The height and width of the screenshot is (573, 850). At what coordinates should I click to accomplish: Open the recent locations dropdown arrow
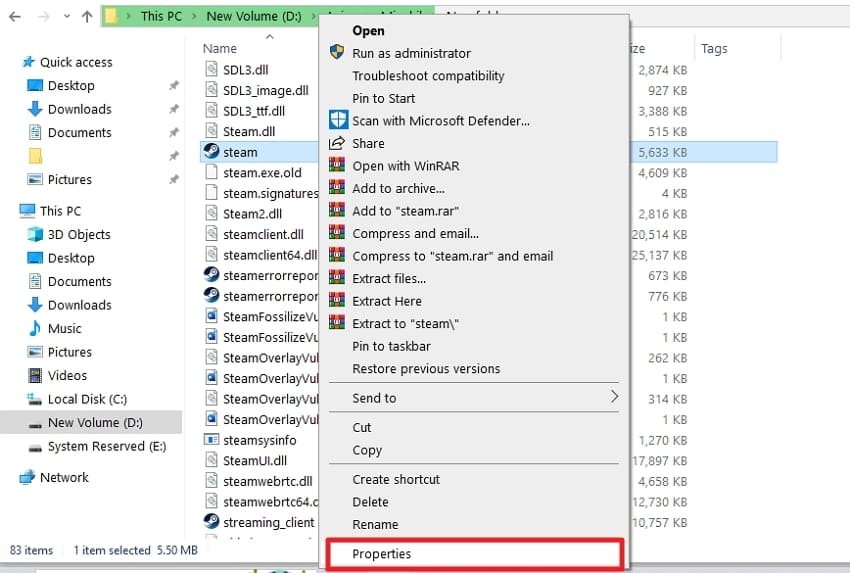click(67, 16)
